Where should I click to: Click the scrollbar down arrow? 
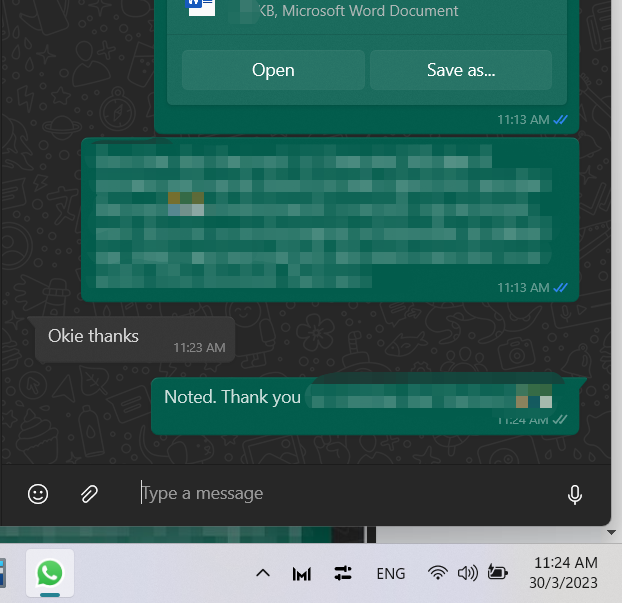[x=611, y=532]
